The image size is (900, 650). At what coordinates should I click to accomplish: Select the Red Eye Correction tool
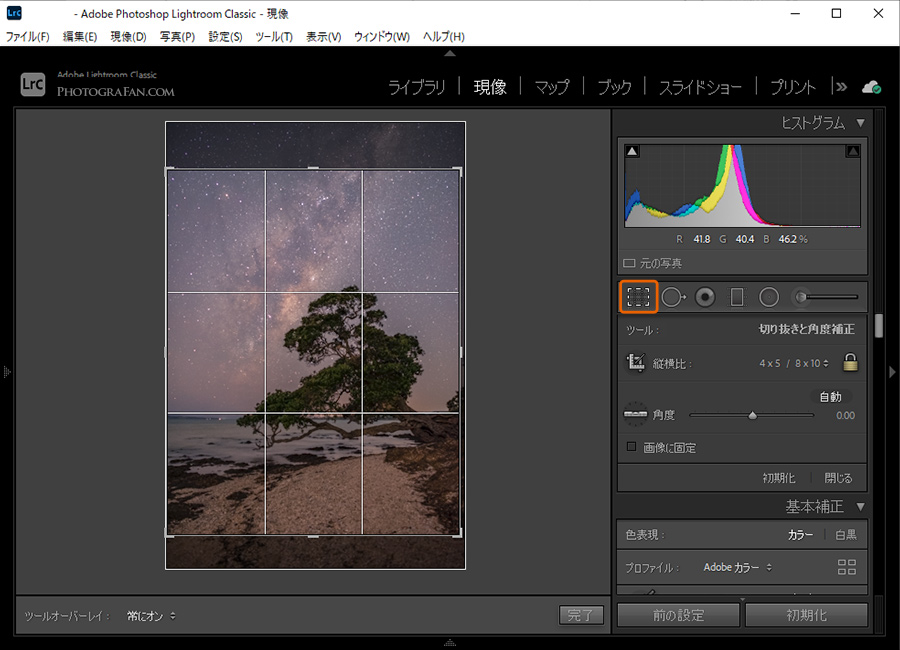tap(705, 297)
